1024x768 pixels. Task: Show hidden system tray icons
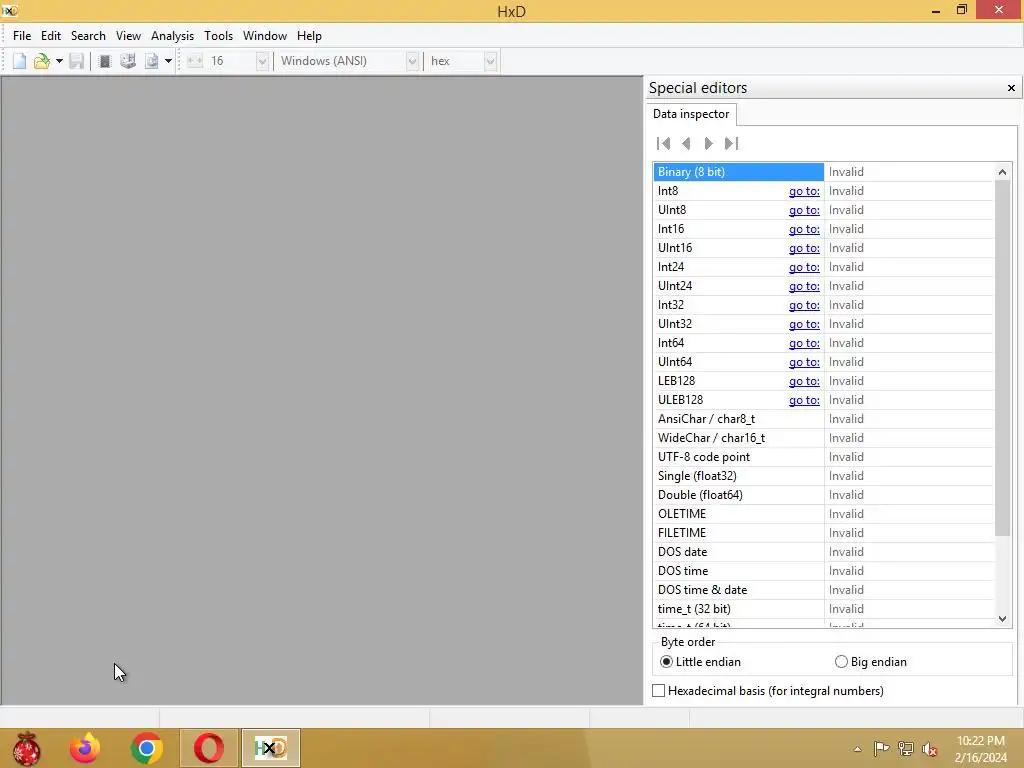click(857, 749)
